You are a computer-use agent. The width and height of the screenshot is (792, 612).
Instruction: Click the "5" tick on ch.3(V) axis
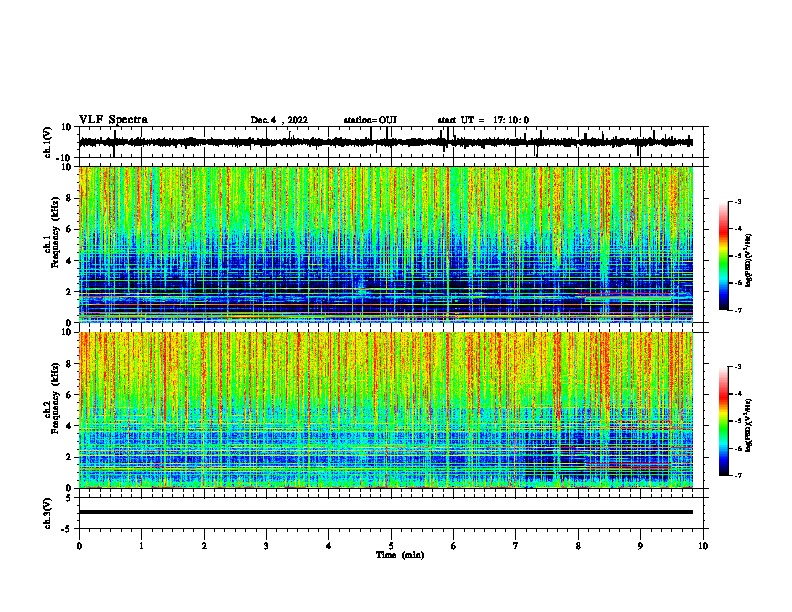[x=69, y=498]
